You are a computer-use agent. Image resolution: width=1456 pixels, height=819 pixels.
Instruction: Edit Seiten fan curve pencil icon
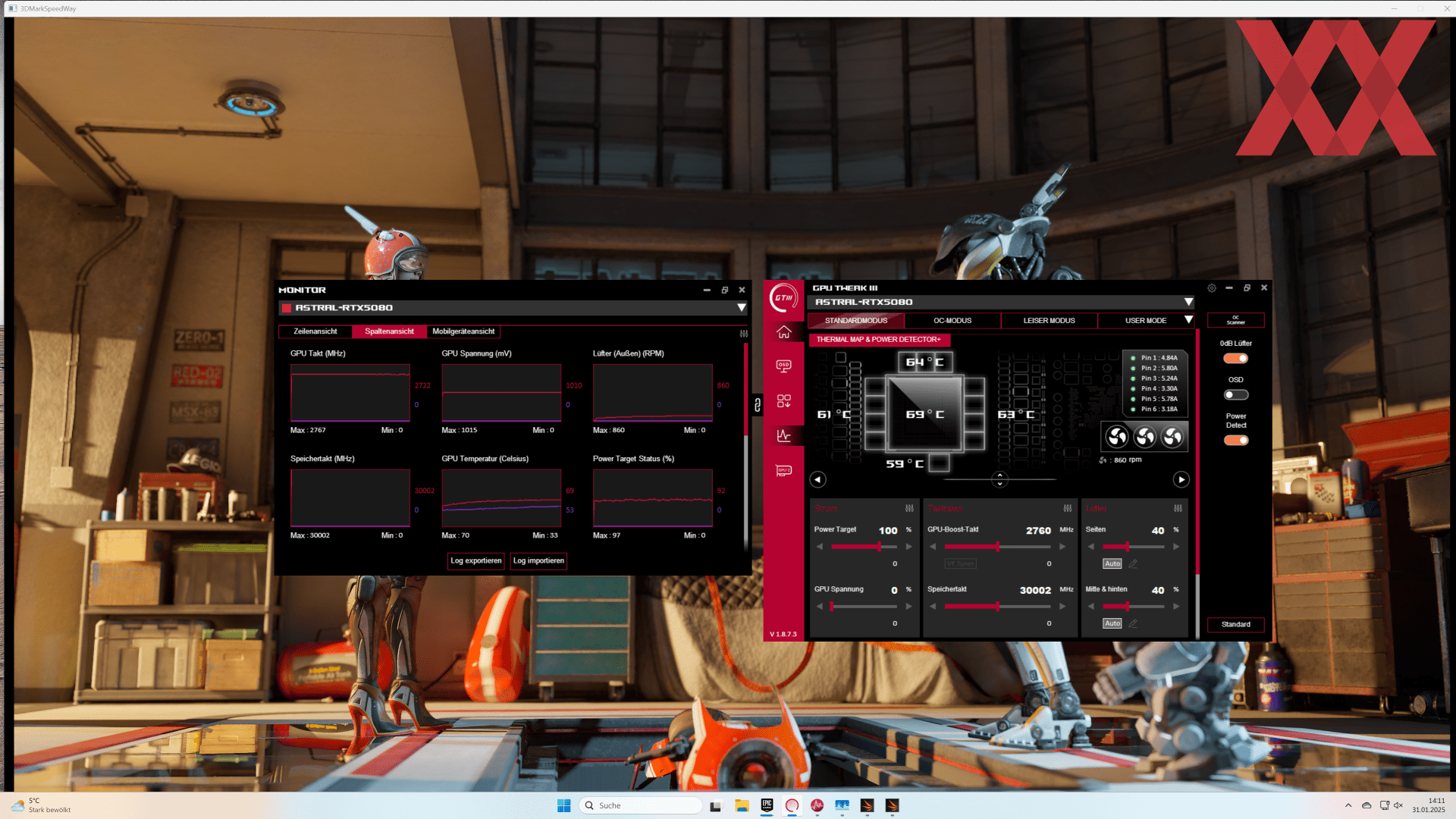[x=1133, y=563]
